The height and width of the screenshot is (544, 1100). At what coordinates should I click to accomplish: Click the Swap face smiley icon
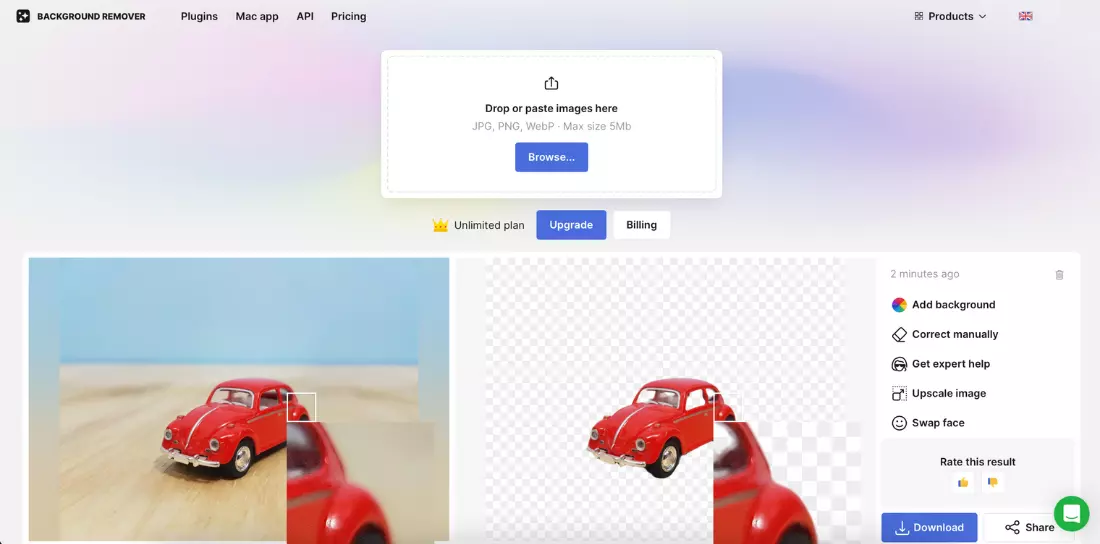click(x=899, y=423)
